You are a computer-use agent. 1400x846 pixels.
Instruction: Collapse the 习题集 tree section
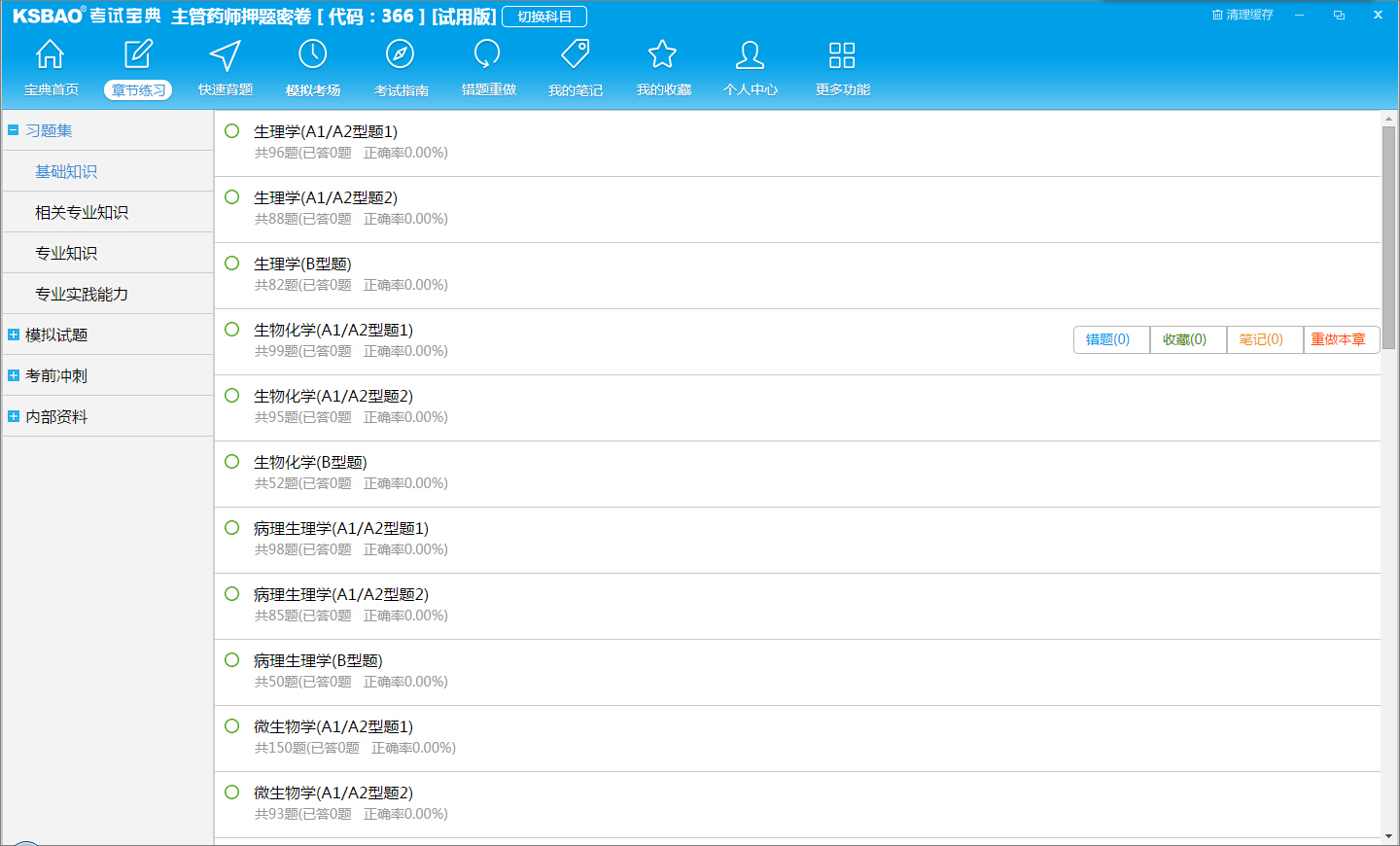(14, 130)
